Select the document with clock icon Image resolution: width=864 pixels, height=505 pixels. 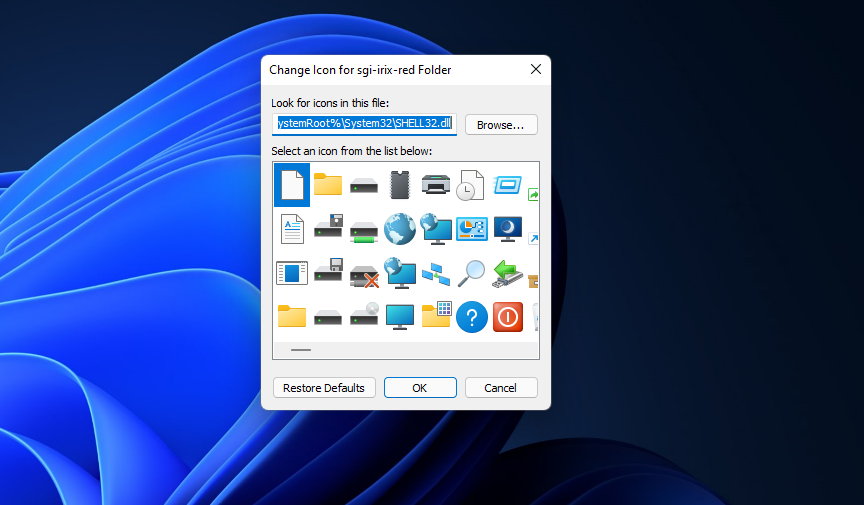pos(471,184)
